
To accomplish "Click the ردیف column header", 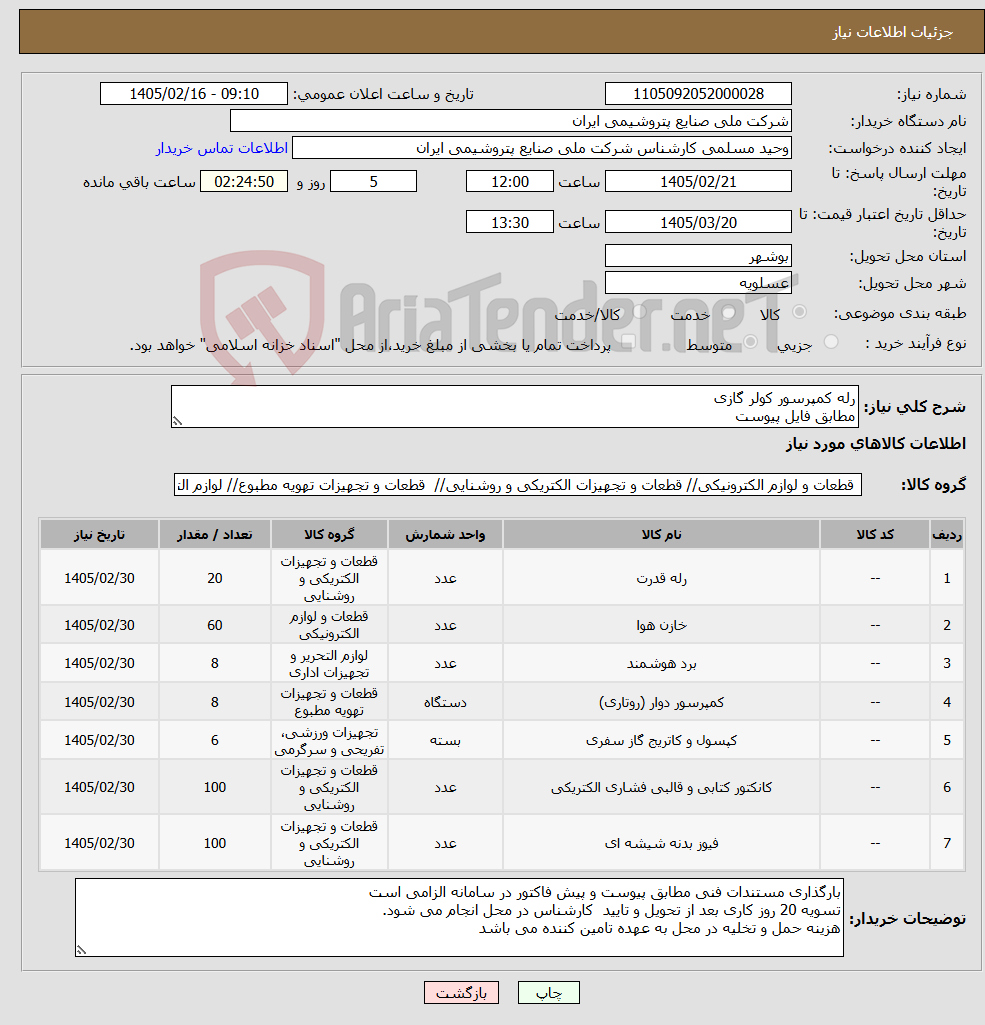I will coord(946,535).
